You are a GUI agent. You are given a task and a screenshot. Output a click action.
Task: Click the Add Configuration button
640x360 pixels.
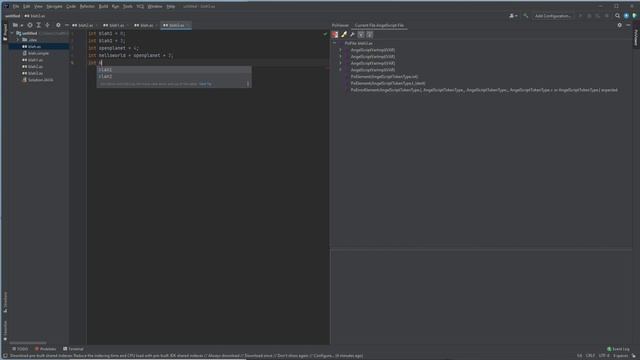point(552,16)
